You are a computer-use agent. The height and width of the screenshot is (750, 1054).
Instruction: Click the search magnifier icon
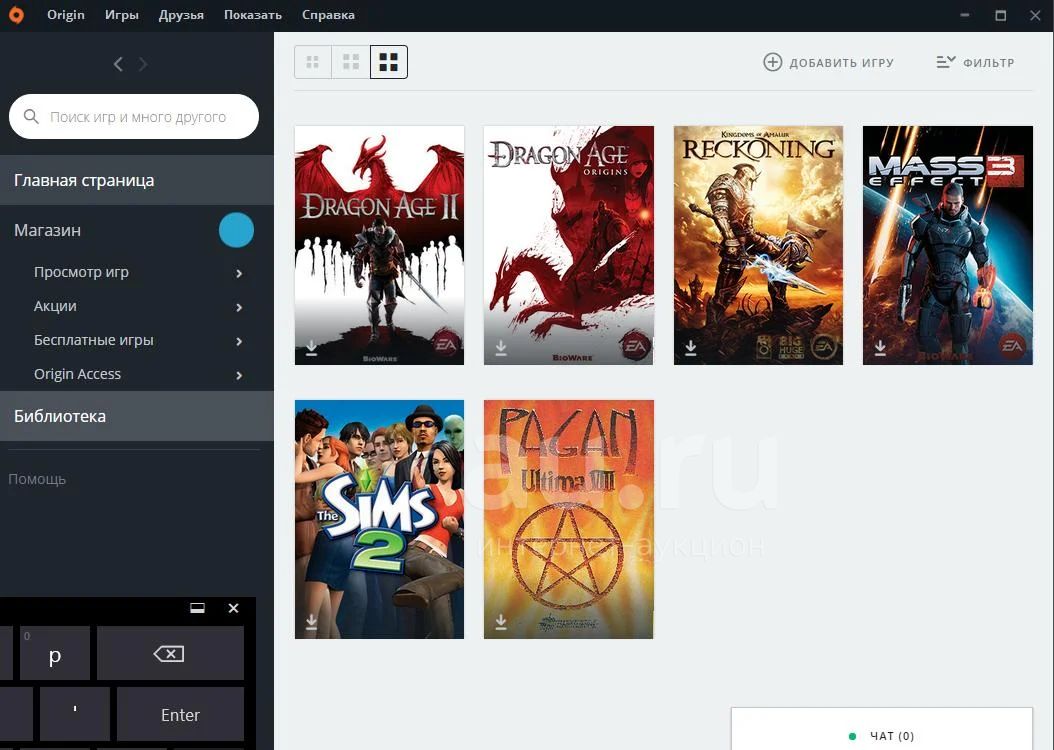click(31, 116)
